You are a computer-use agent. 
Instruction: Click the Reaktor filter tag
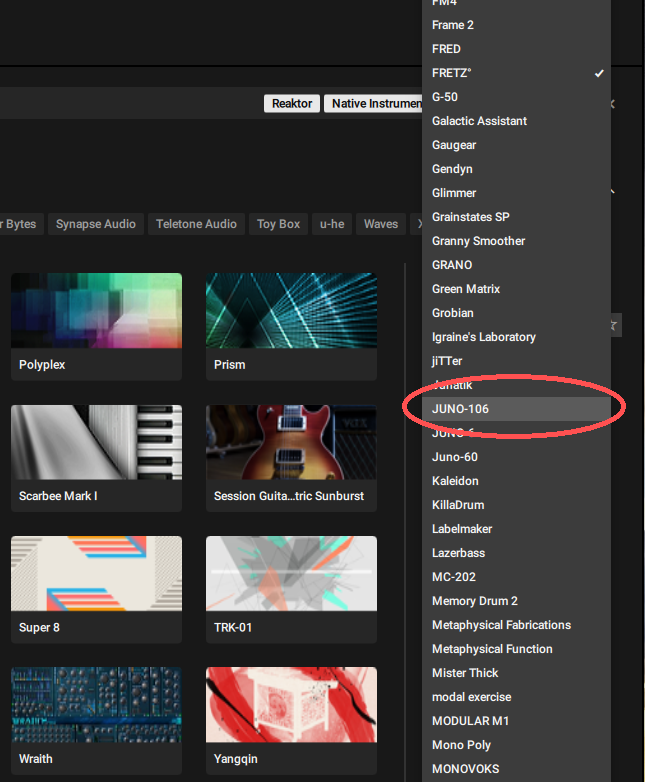click(292, 103)
